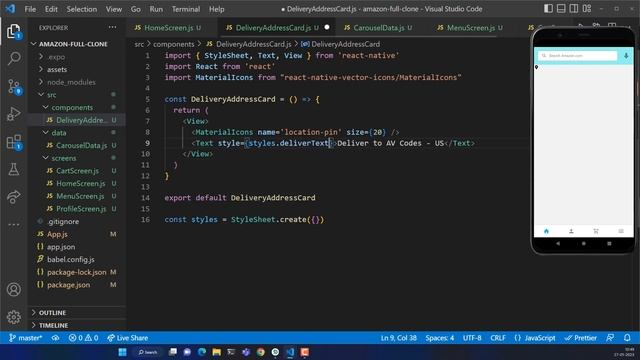This screenshot has width=640, height=360.
Task: Click the feedback icon in status bar
Action: click(610, 338)
